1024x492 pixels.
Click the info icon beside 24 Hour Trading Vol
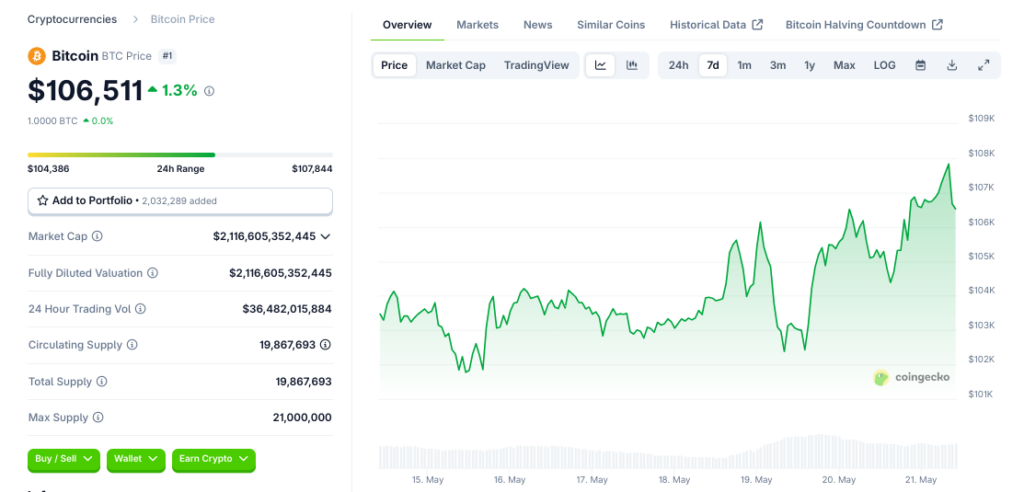click(x=140, y=308)
